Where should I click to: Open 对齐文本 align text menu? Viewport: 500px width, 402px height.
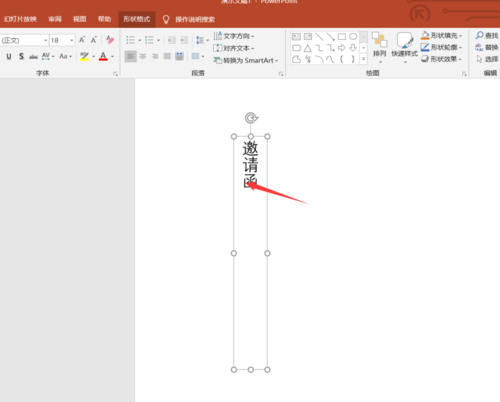[234, 48]
